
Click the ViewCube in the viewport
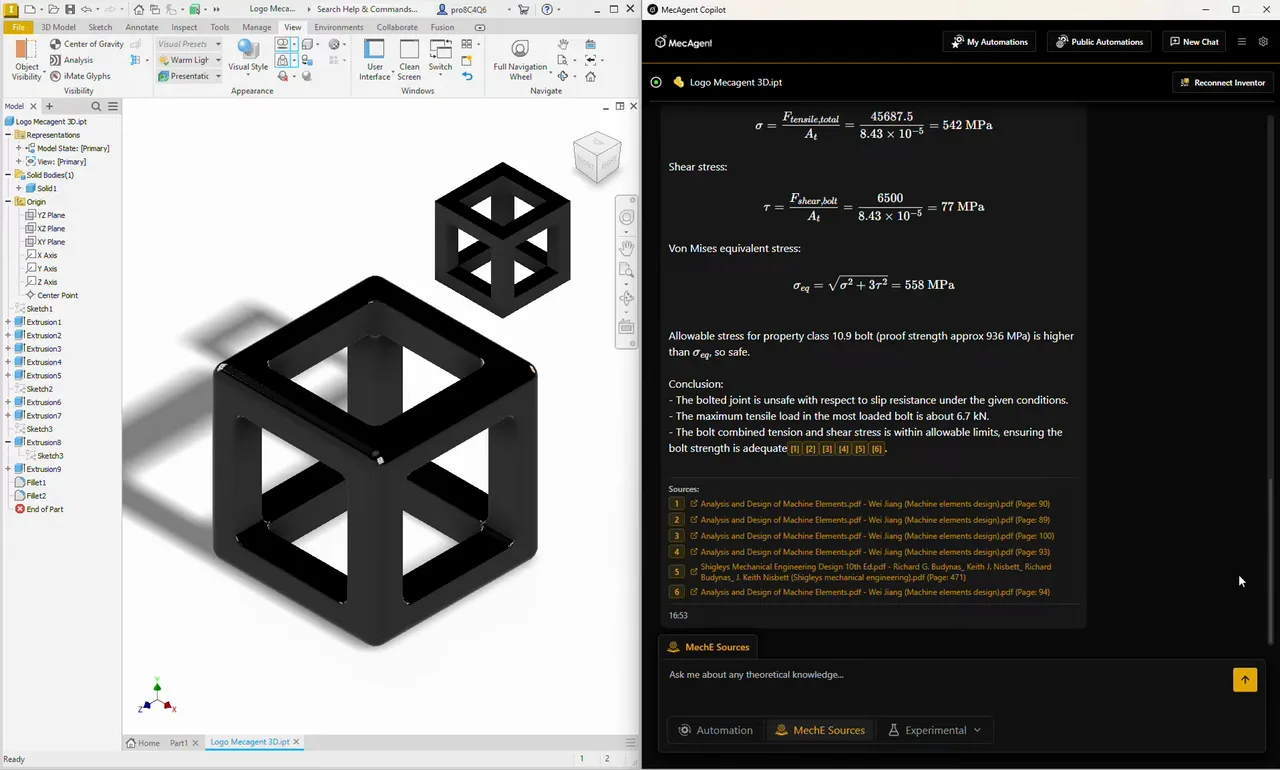coord(597,158)
